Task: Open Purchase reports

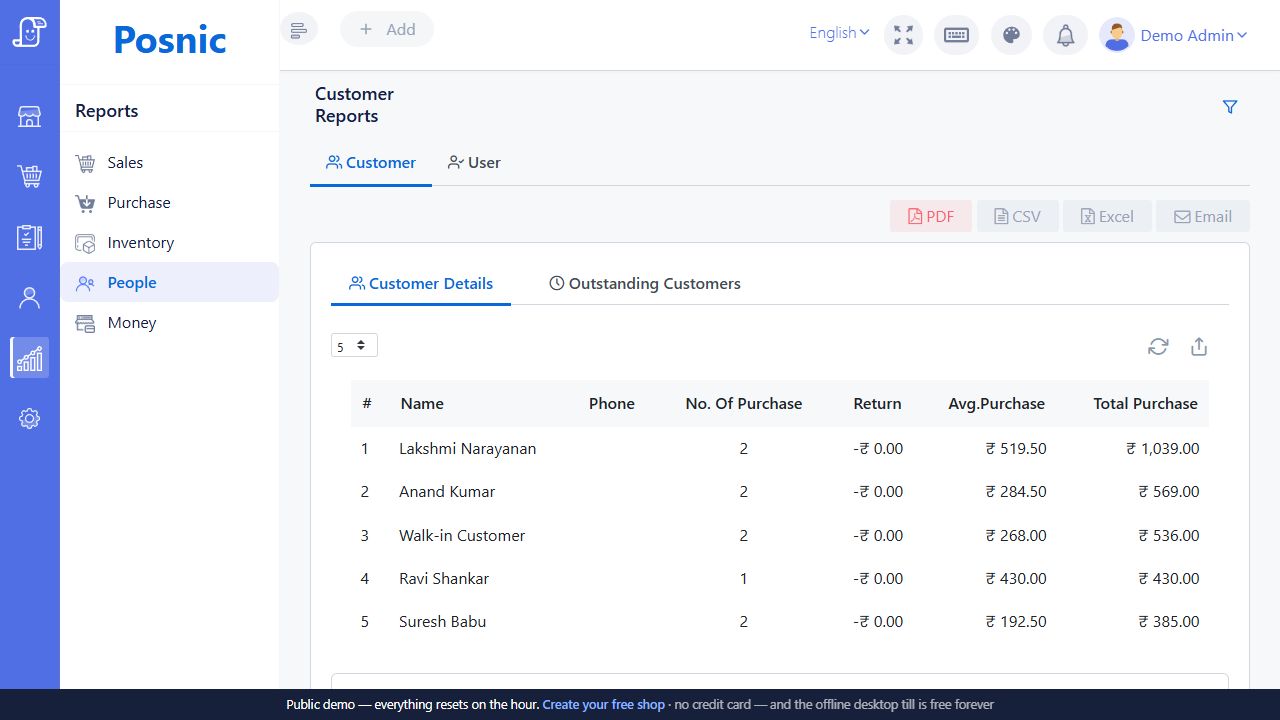Action: click(x=170, y=202)
